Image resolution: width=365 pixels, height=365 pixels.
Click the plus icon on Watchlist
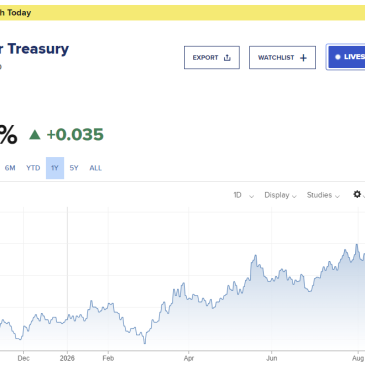point(303,58)
